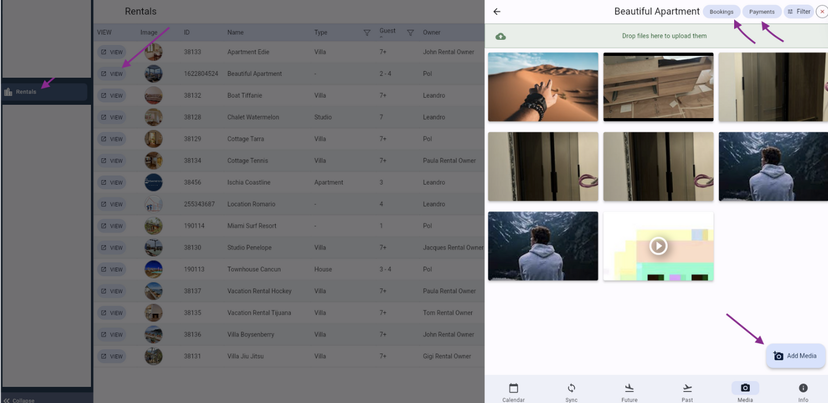Open the Bookings chip for Beautiful Apartment

pyautogui.click(x=721, y=12)
